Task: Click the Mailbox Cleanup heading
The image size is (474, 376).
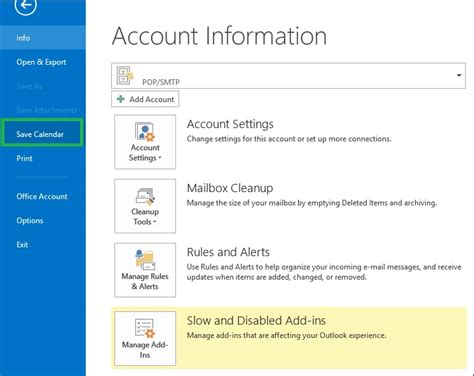Action: (x=230, y=188)
